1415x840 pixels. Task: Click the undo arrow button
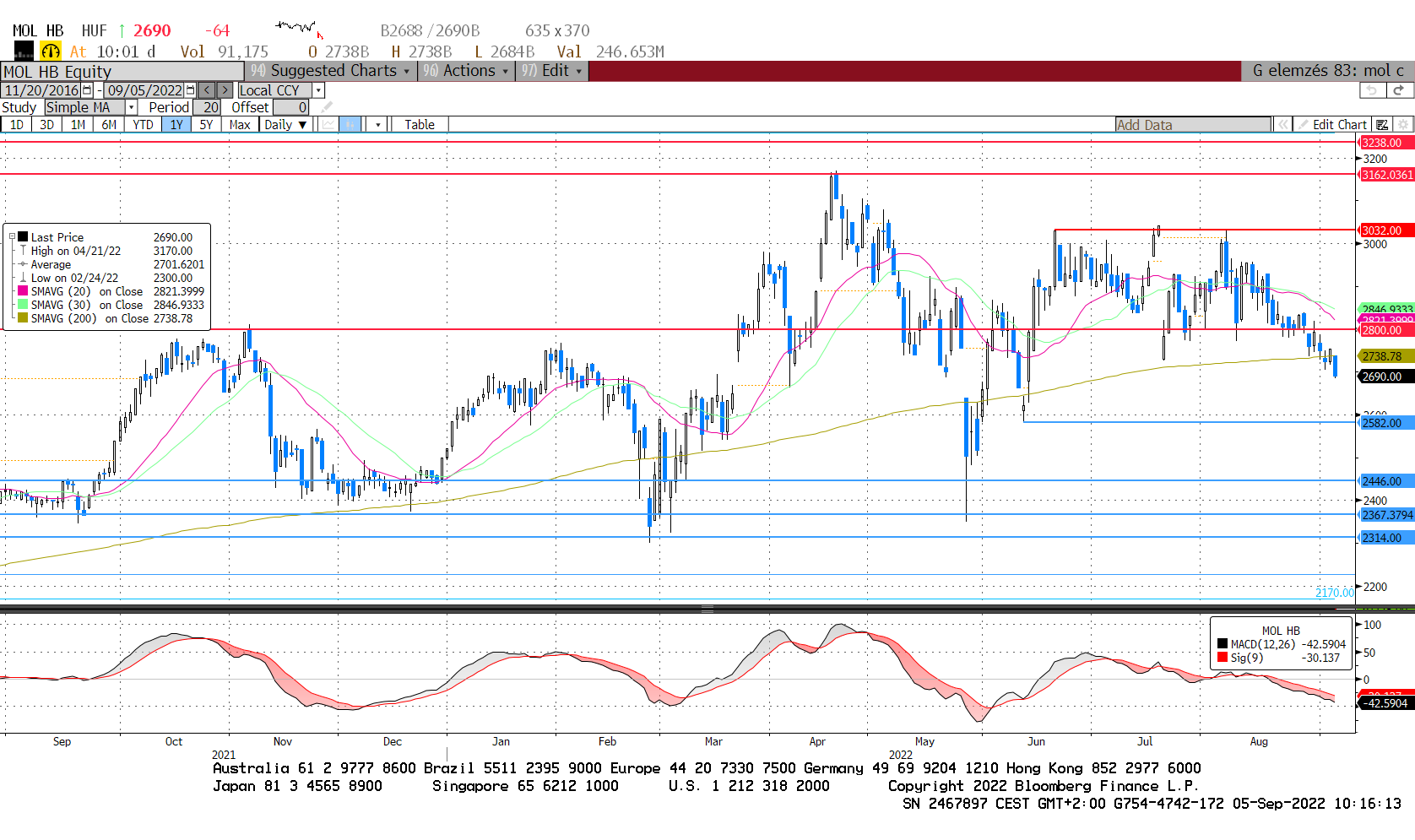pos(1372,90)
